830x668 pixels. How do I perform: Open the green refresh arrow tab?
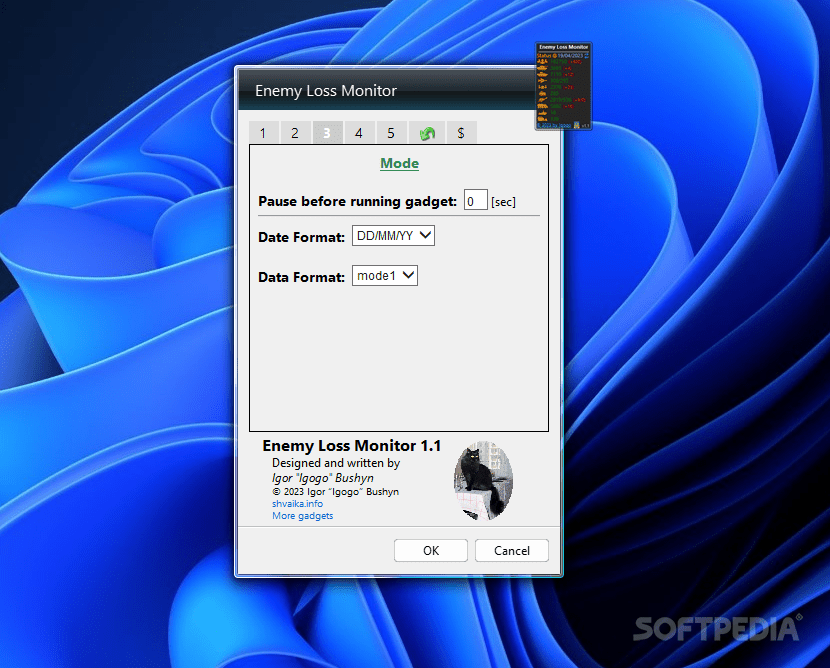coord(427,133)
